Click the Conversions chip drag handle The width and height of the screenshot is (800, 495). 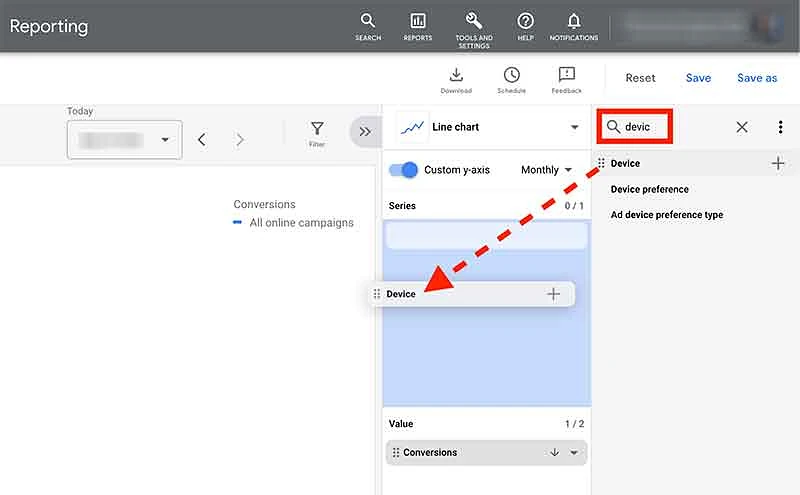tap(395, 452)
